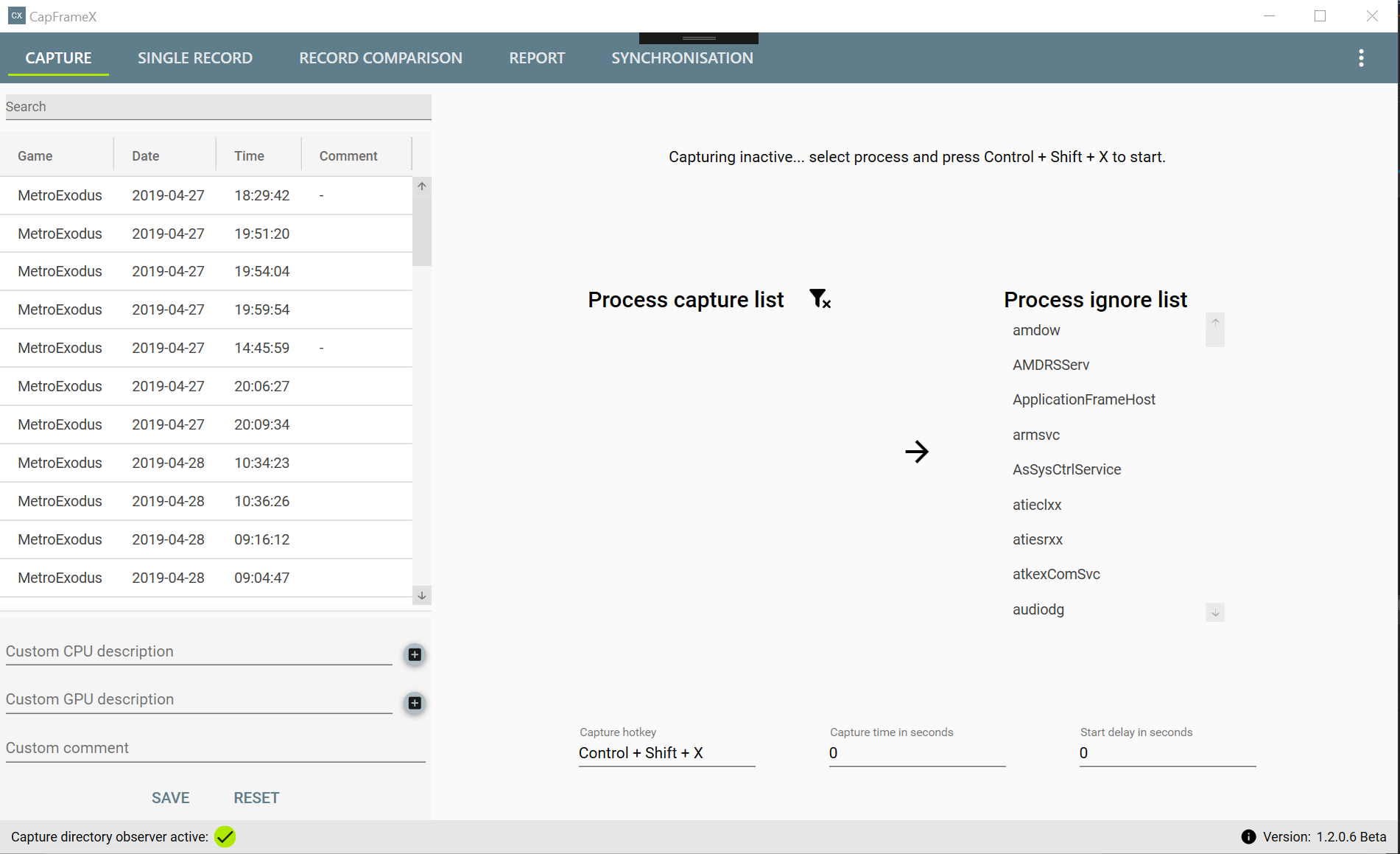Edit the Start delay in seconds field
Image resolution: width=1400 pixels, height=854 pixels.
coord(1167,753)
